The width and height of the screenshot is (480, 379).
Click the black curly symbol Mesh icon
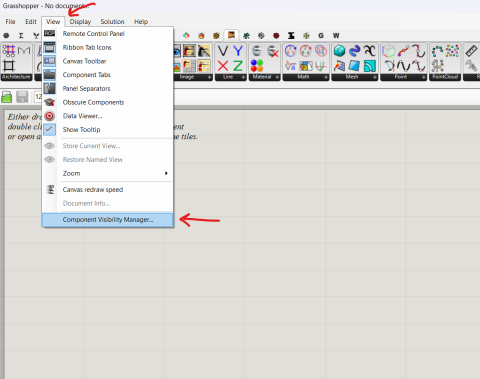click(370, 51)
